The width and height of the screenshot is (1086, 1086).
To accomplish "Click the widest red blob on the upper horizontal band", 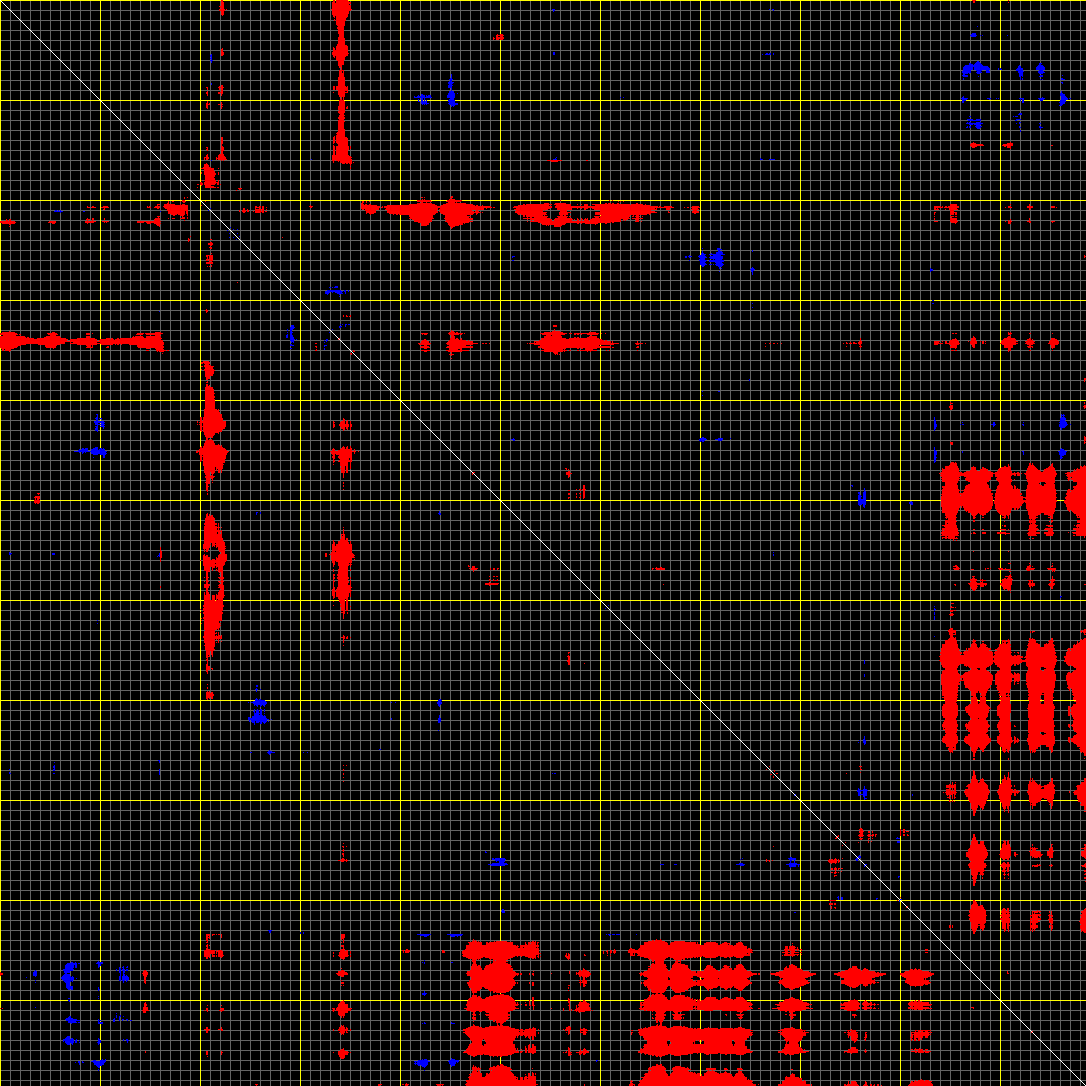I will click(x=585, y=211).
